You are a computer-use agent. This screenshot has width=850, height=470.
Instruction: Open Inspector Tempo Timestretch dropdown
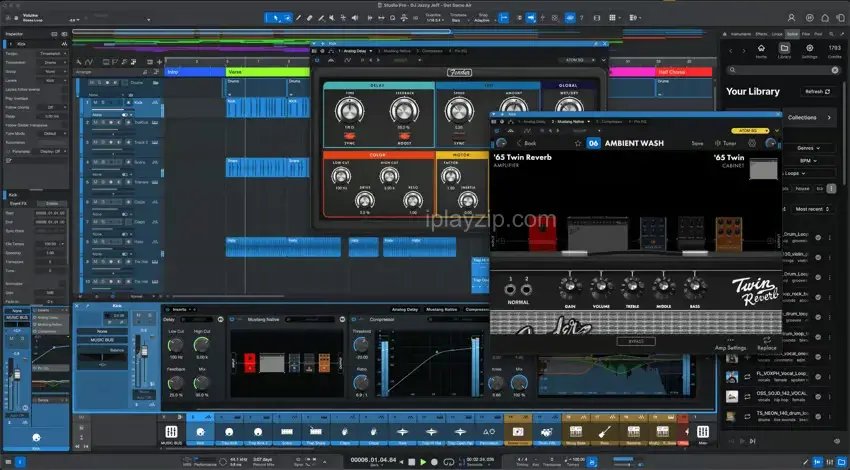click(53, 54)
